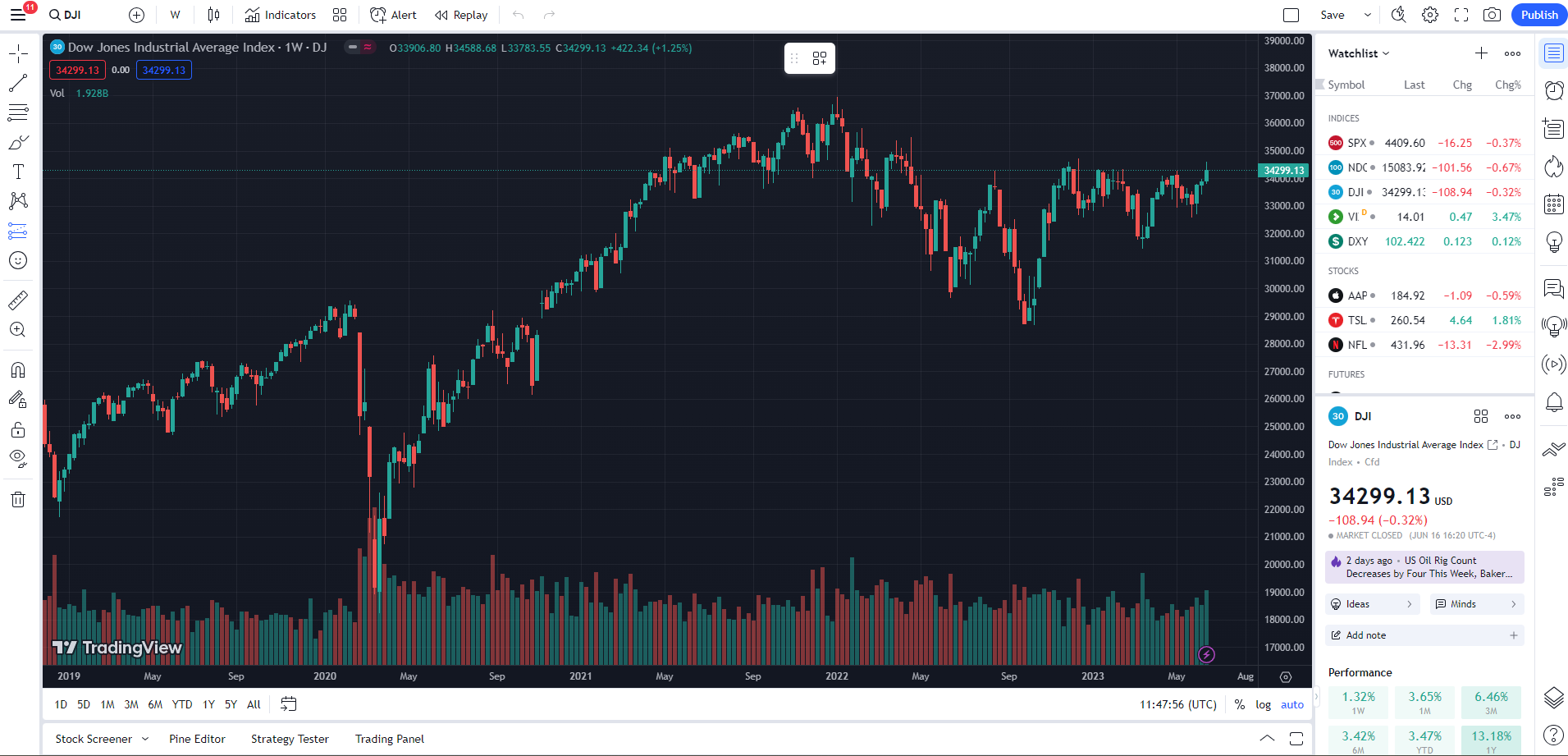Set date range to 3M
The height and width of the screenshot is (756, 1568).
(131, 704)
